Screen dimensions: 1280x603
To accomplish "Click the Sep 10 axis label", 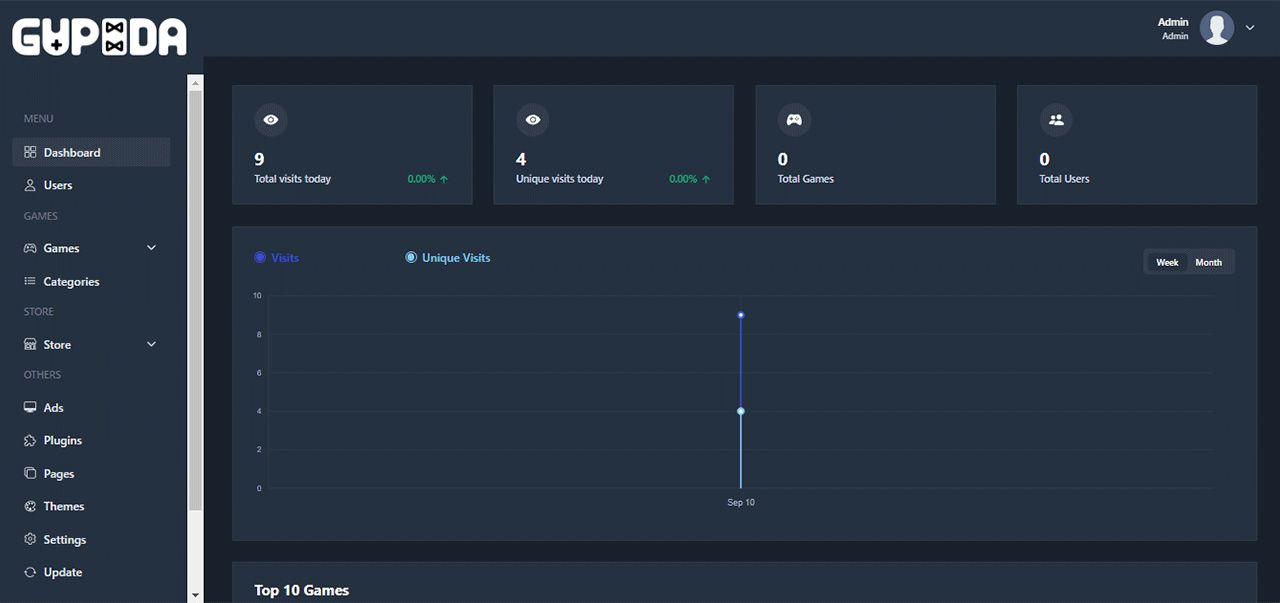I will point(741,502).
